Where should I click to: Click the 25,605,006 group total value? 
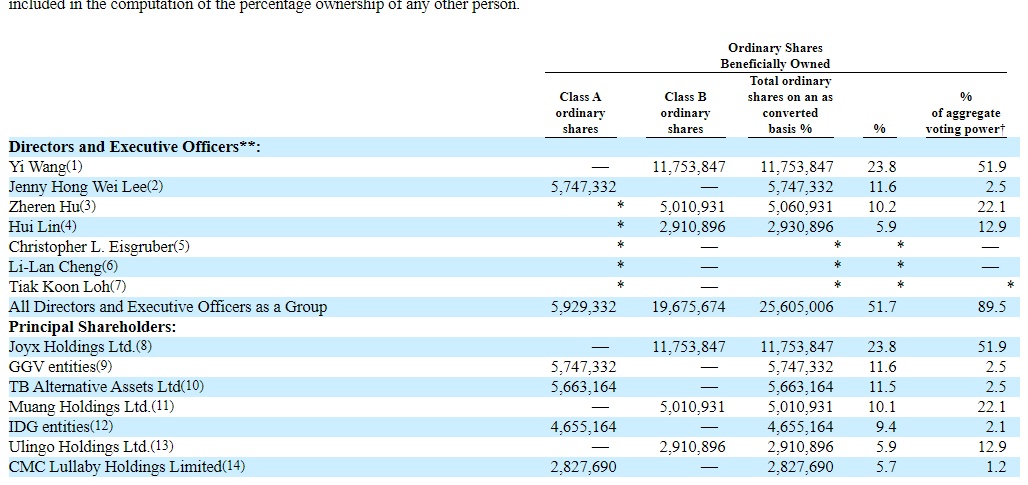click(796, 307)
